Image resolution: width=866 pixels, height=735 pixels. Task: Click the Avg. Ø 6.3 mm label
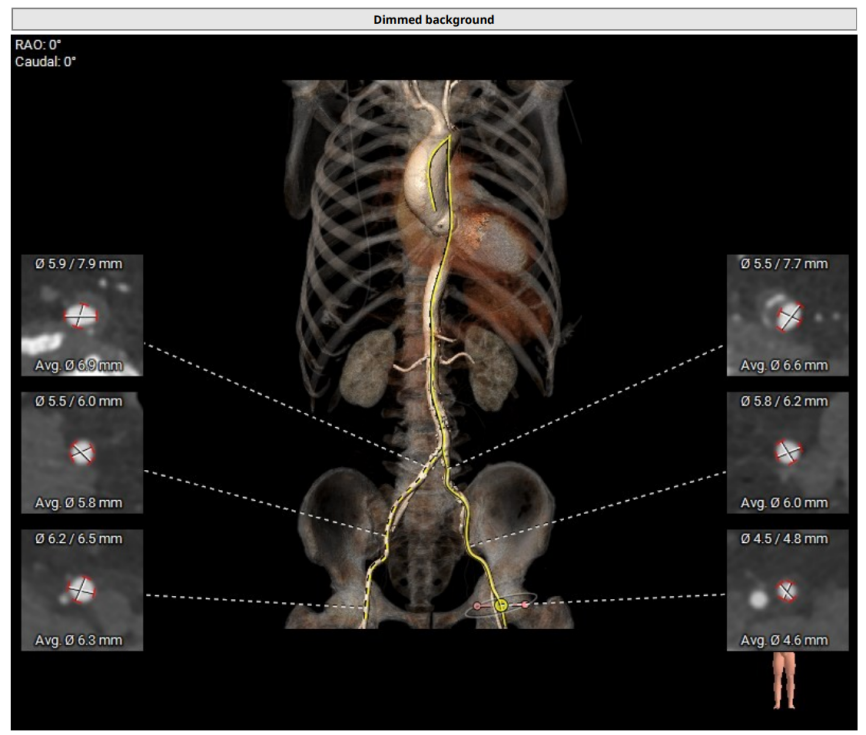click(79, 641)
